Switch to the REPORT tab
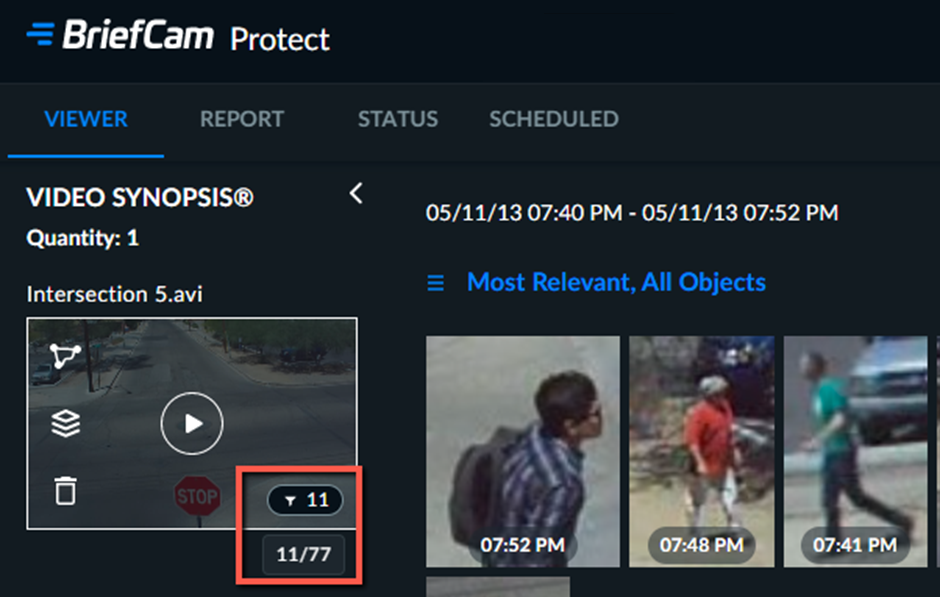The width and height of the screenshot is (940, 597). tap(242, 119)
